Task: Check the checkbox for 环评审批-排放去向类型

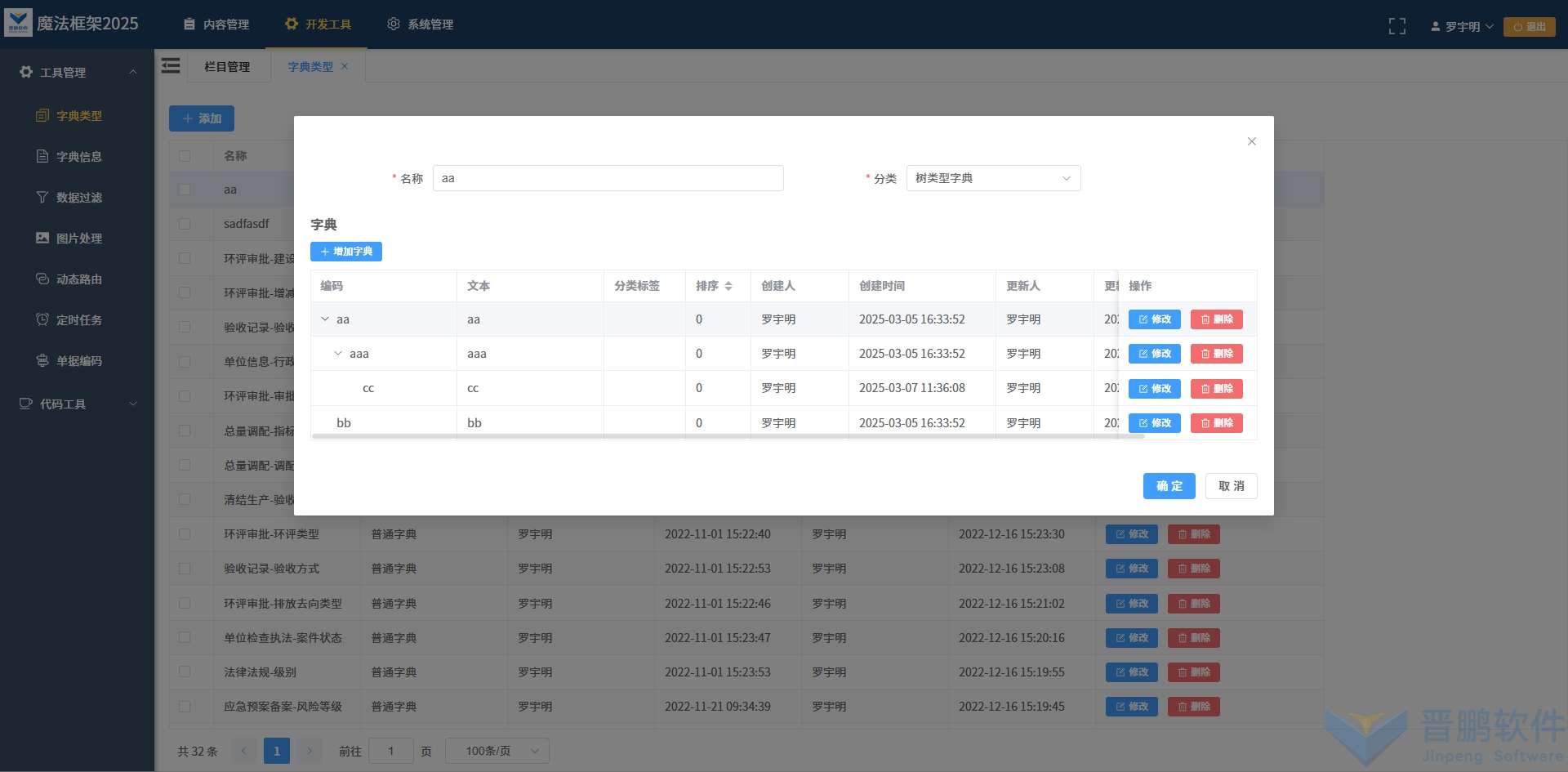Action: click(185, 604)
